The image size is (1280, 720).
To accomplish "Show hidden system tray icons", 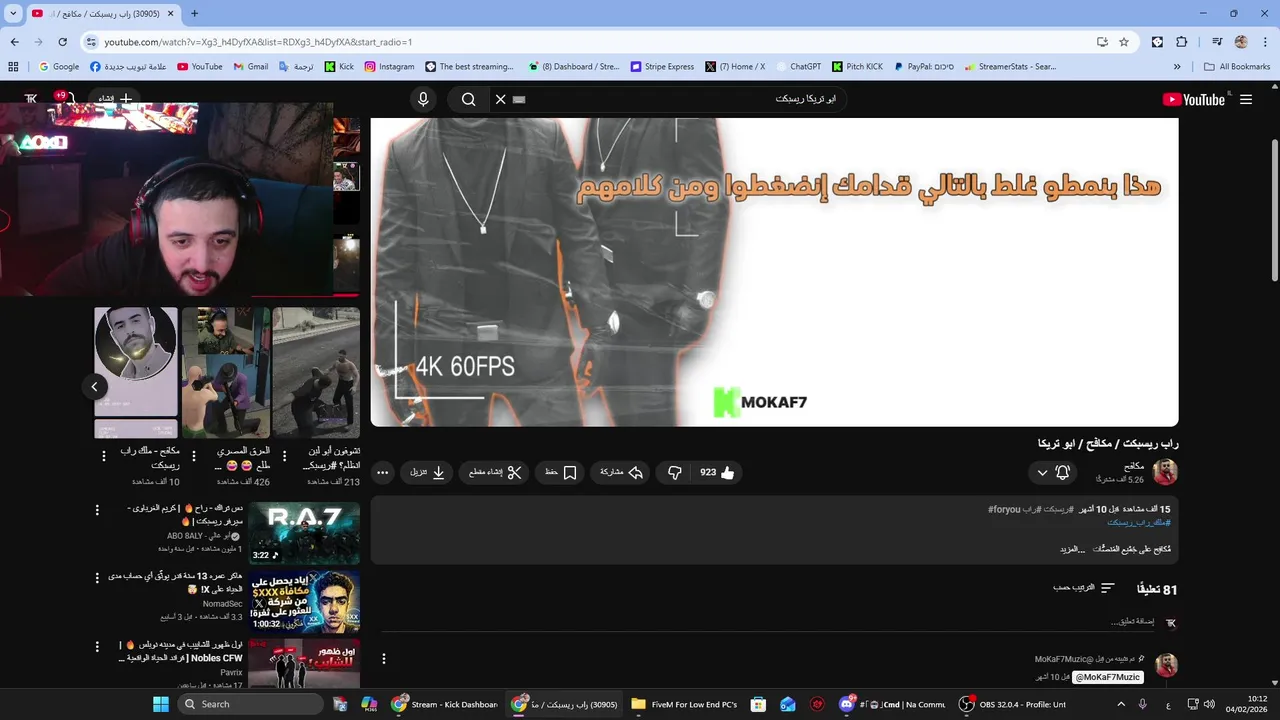I will point(1119,704).
